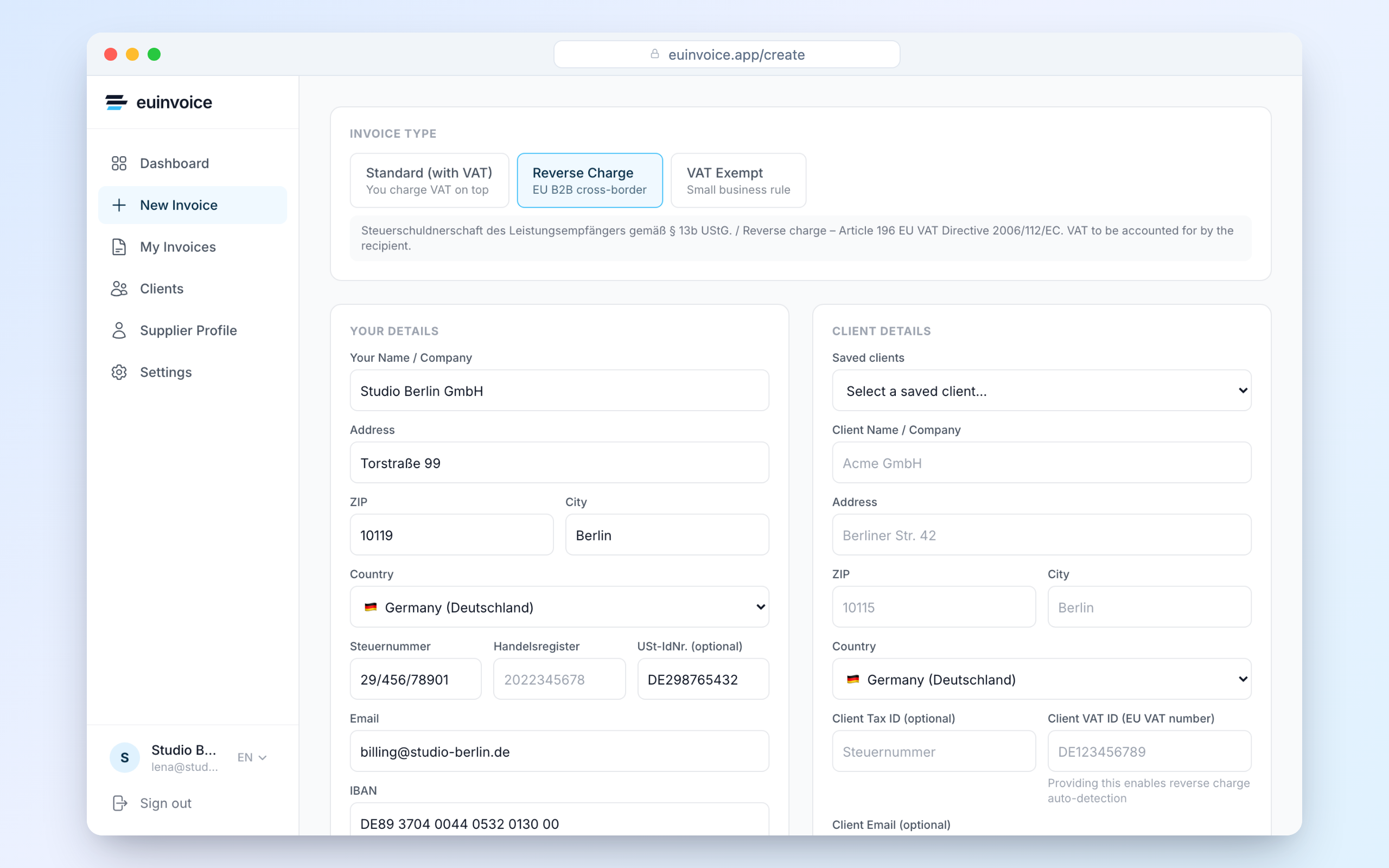This screenshot has width=1389, height=868.
Task: Select Reverse Charge invoice type
Action: point(589,180)
